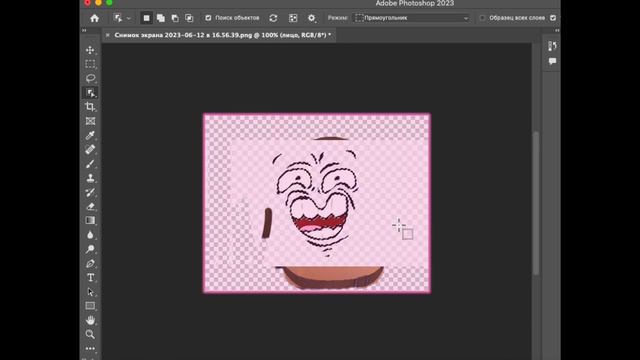This screenshot has height=360, width=640.
Task: Open the object finder settings gear
Action: (311, 18)
